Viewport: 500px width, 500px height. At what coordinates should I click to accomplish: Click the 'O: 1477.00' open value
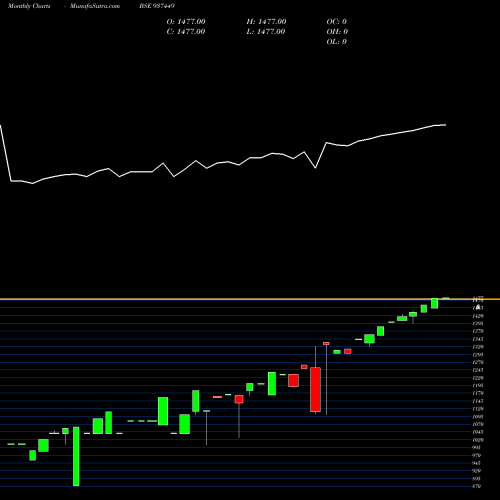(x=186, y=22)
